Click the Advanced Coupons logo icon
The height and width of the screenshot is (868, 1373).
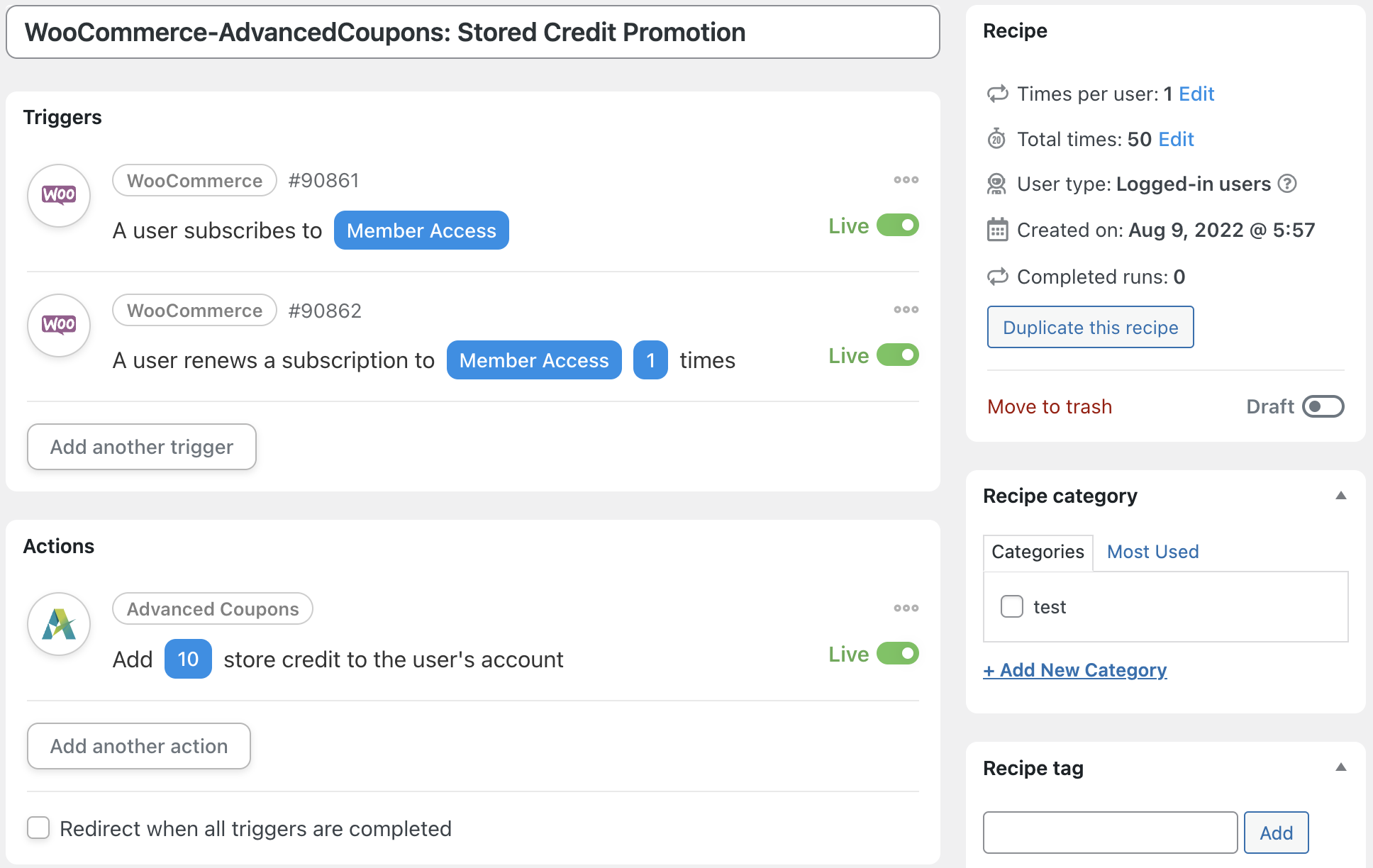59,624
